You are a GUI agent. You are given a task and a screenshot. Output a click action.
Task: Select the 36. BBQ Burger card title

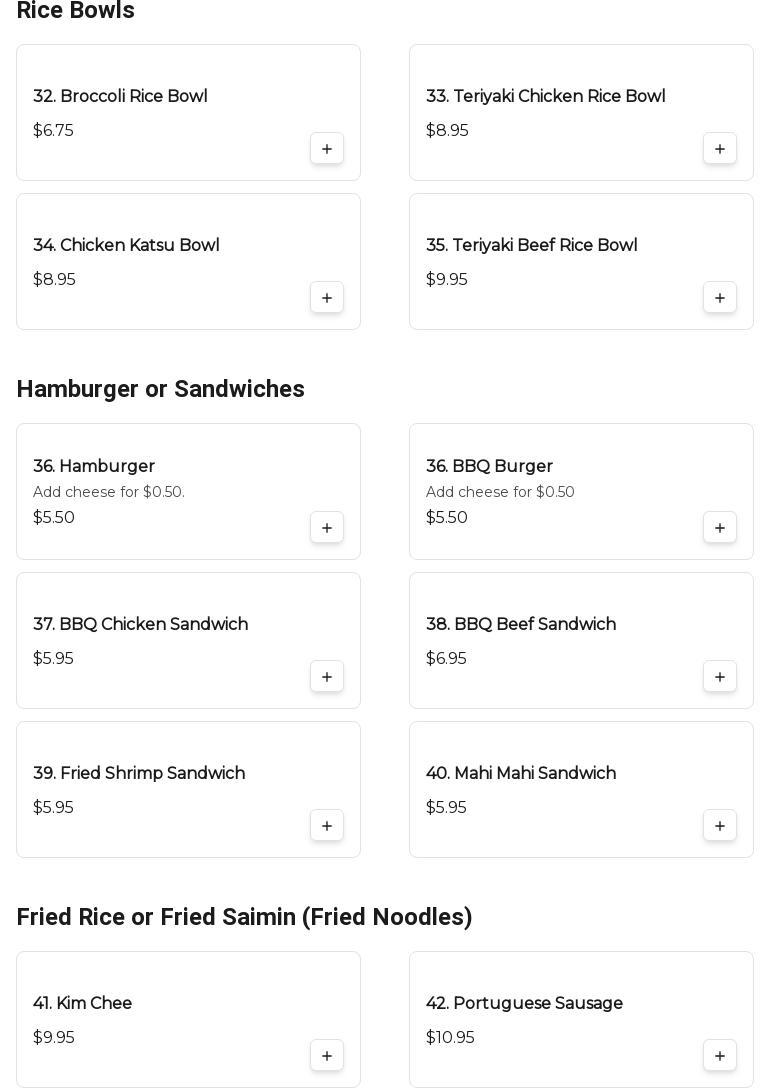(489, 466)
